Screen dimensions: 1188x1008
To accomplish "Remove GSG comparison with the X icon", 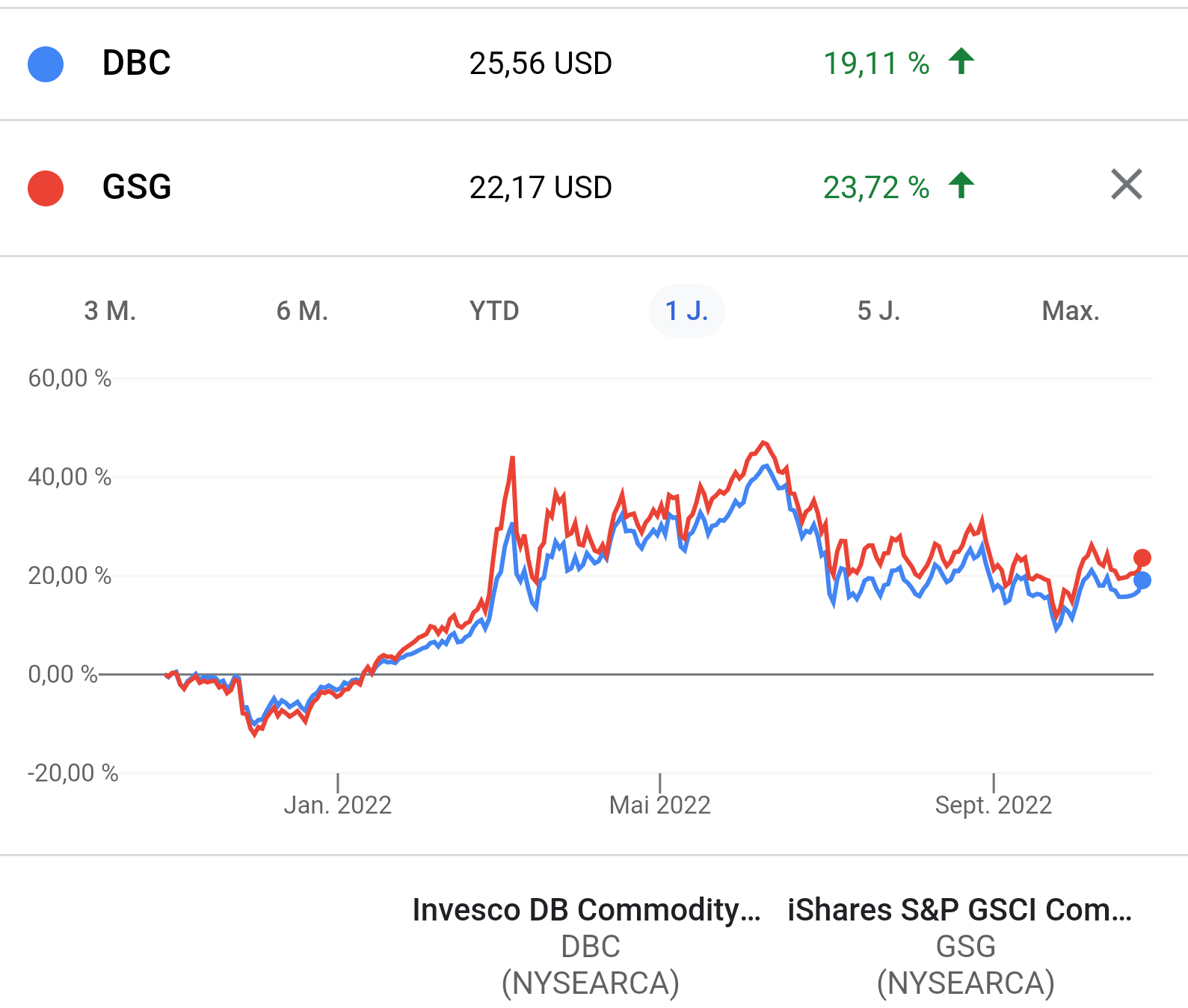I will click(1126, 185).
